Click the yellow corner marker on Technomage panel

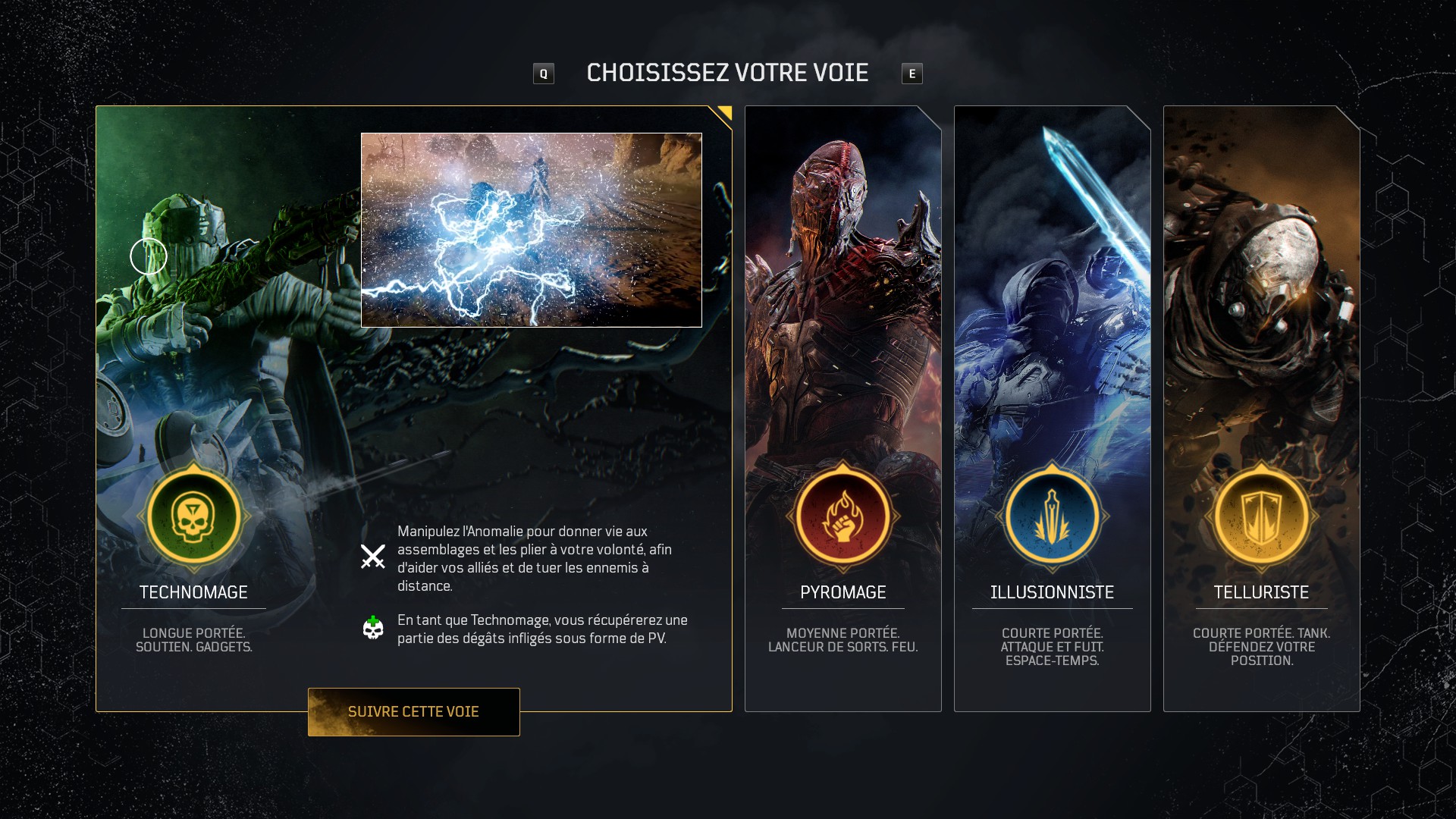(723, 114)
